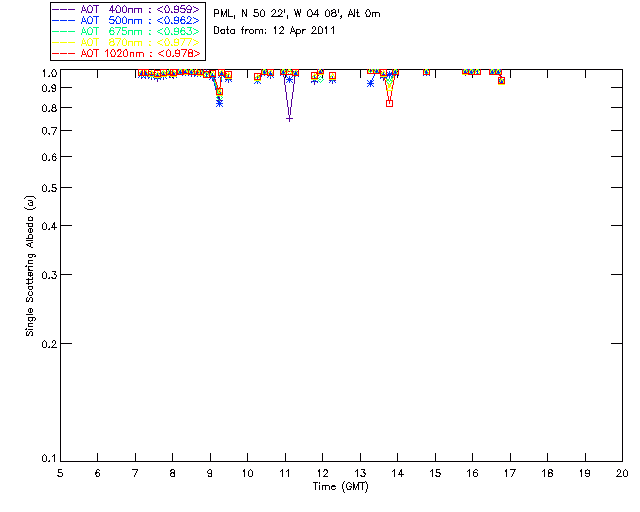This screenshot has width=640, height=512.
Task: Click the AOT 400nm legend entry
Action: [x=126, y=9]
